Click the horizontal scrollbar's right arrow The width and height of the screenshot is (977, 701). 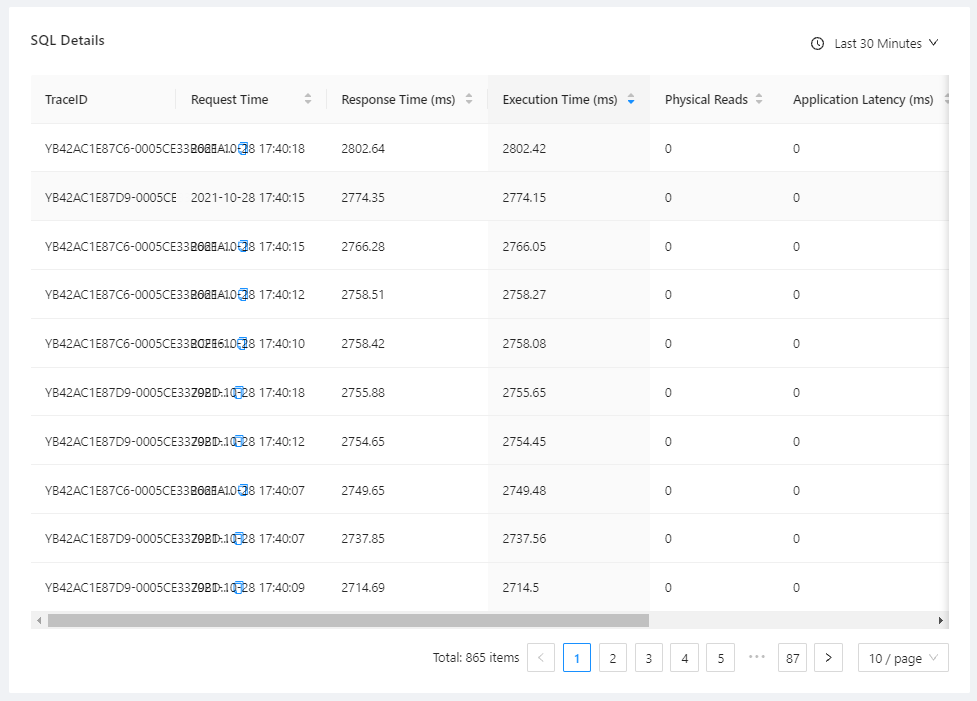click(940, 621)
